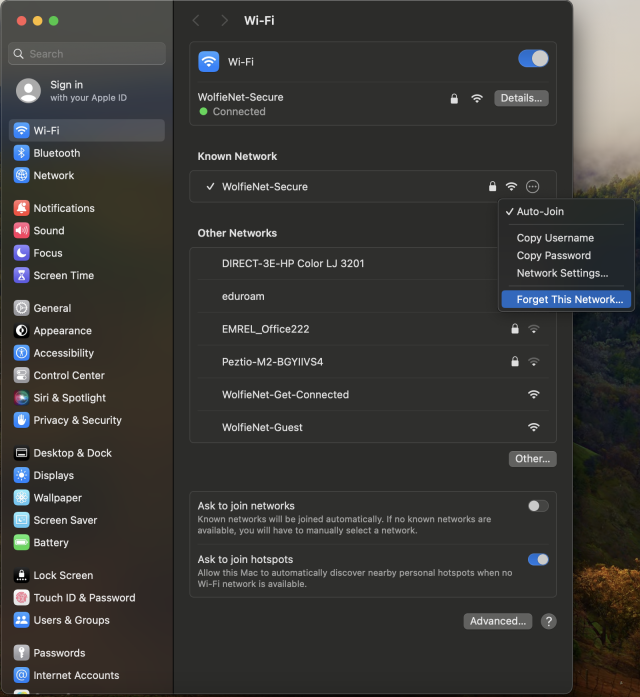Image resolution: width=640 pixels, height=697 pixels.
Task: Open Notifications bell icon in sidebar
Action: 21,208
